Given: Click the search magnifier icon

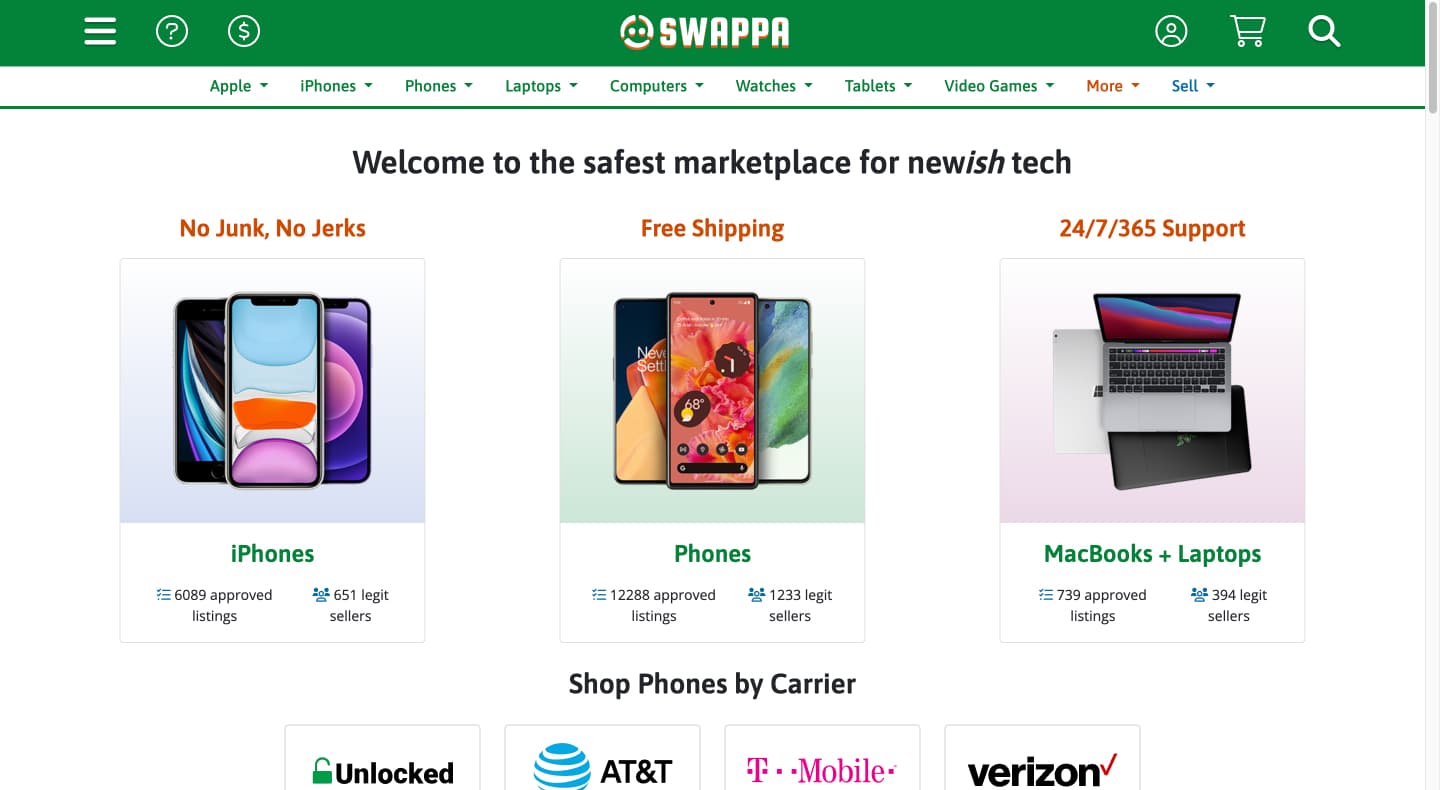Looking at the screenshot, I should coord(1324,32).
